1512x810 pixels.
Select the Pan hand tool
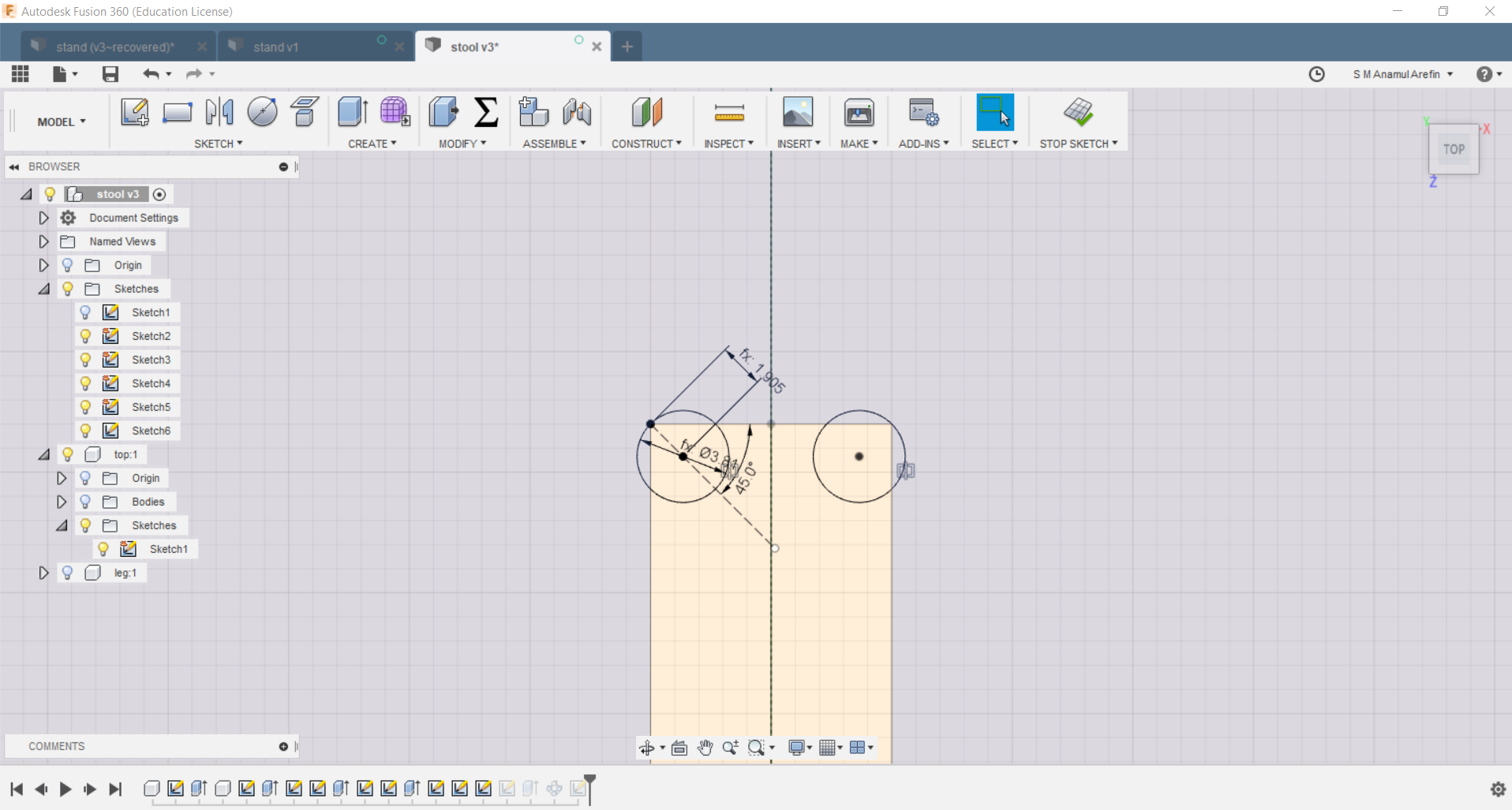[x=705, y=748]
